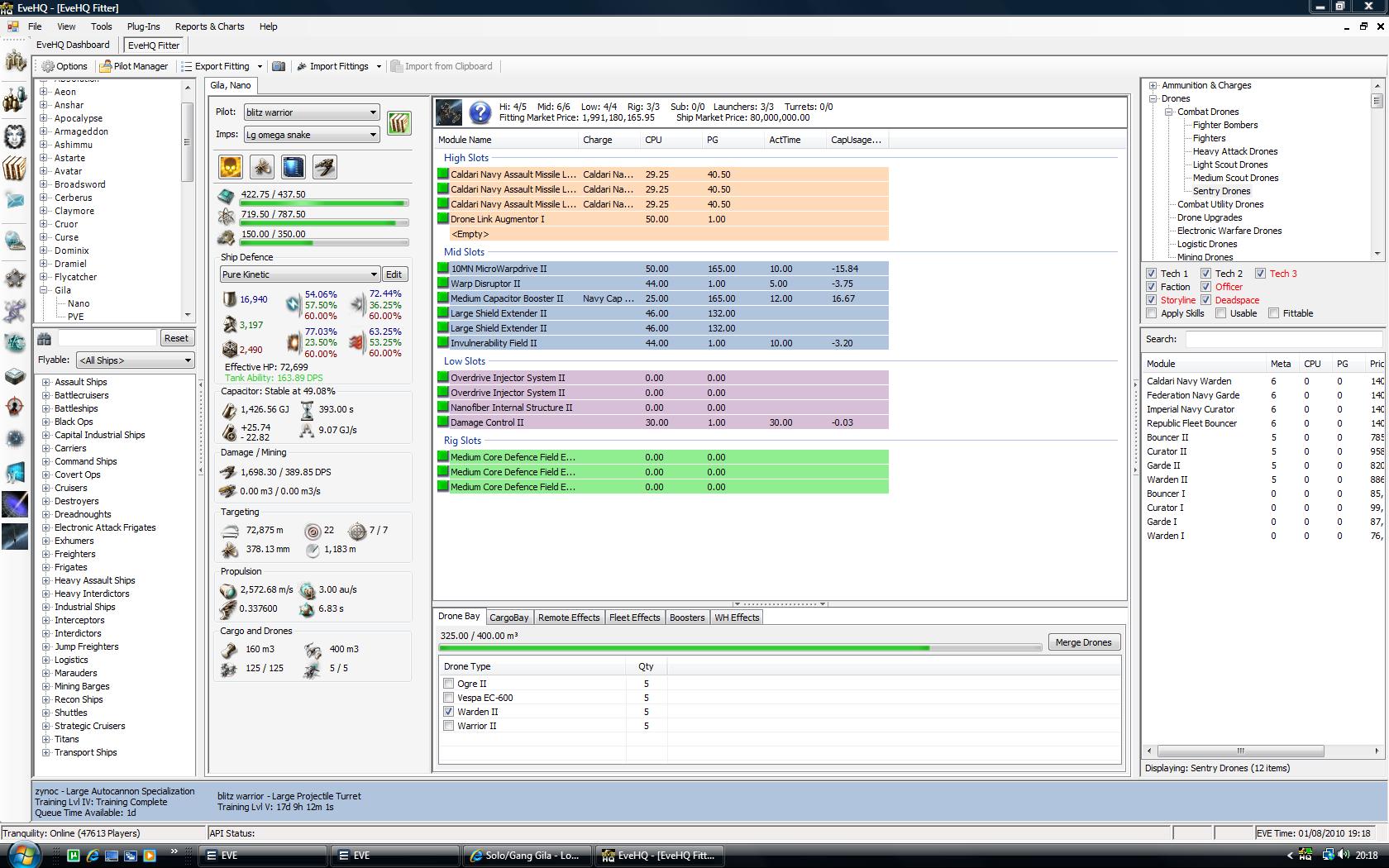The height and width of the screenshot is (868, 1389).
Task: Open the grey container box sidebar icon
Action: [15, 375]
